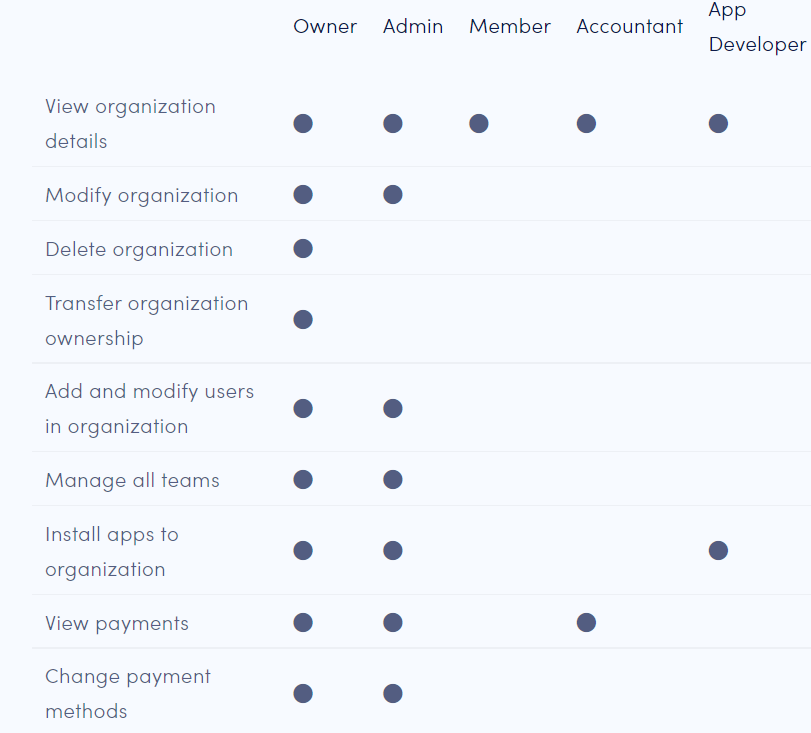Click Owner dot for Delete organization
This screenshot has height=733, width=811.
click(303, 249)
